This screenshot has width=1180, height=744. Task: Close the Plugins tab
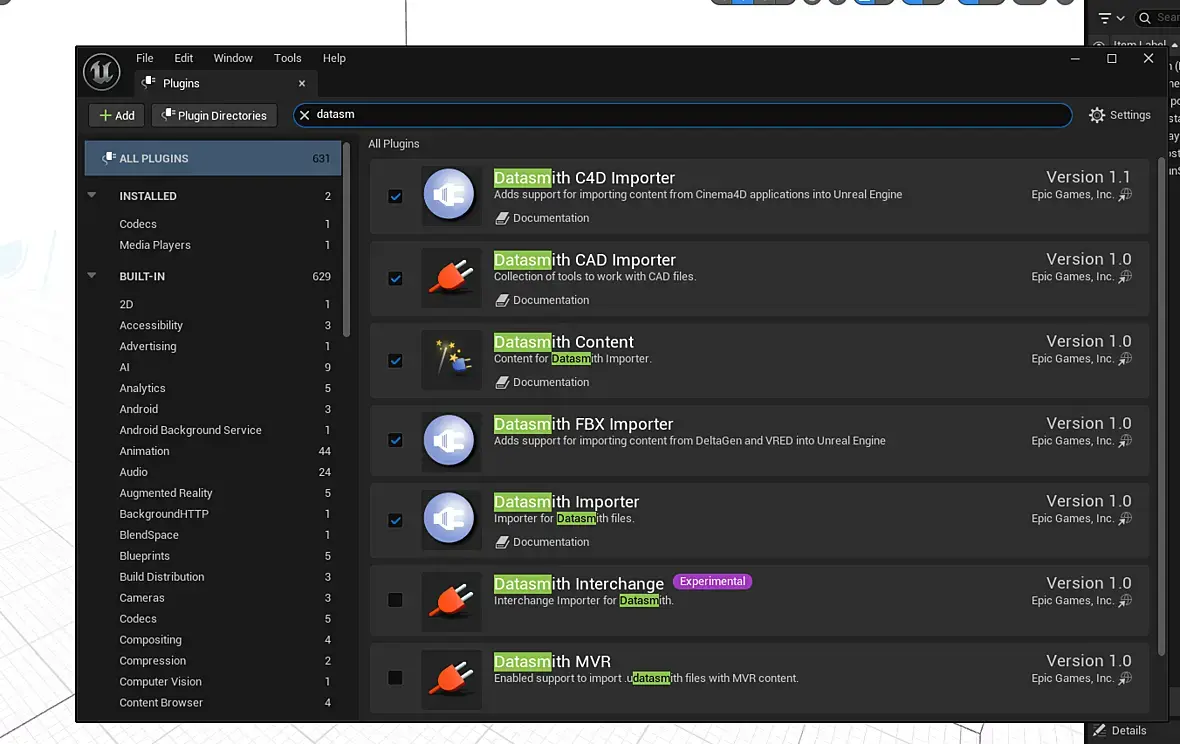point(302,84)
